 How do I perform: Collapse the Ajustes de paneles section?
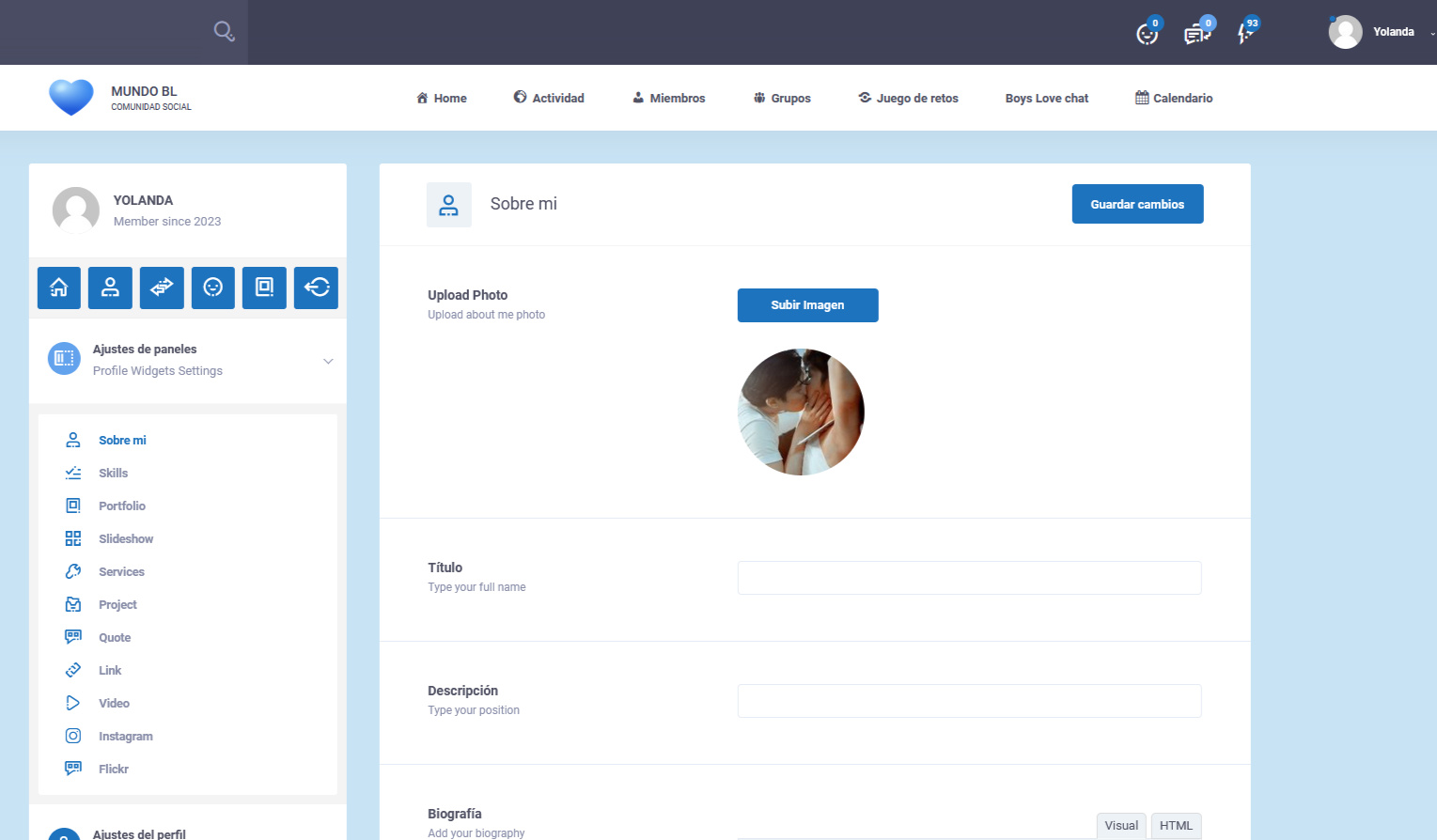(328, 361)
